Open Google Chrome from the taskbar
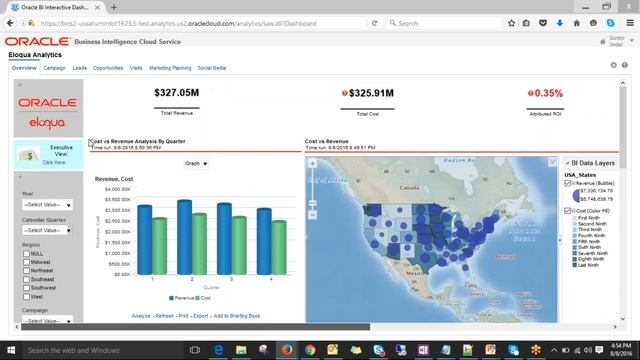 pos(310,350)
